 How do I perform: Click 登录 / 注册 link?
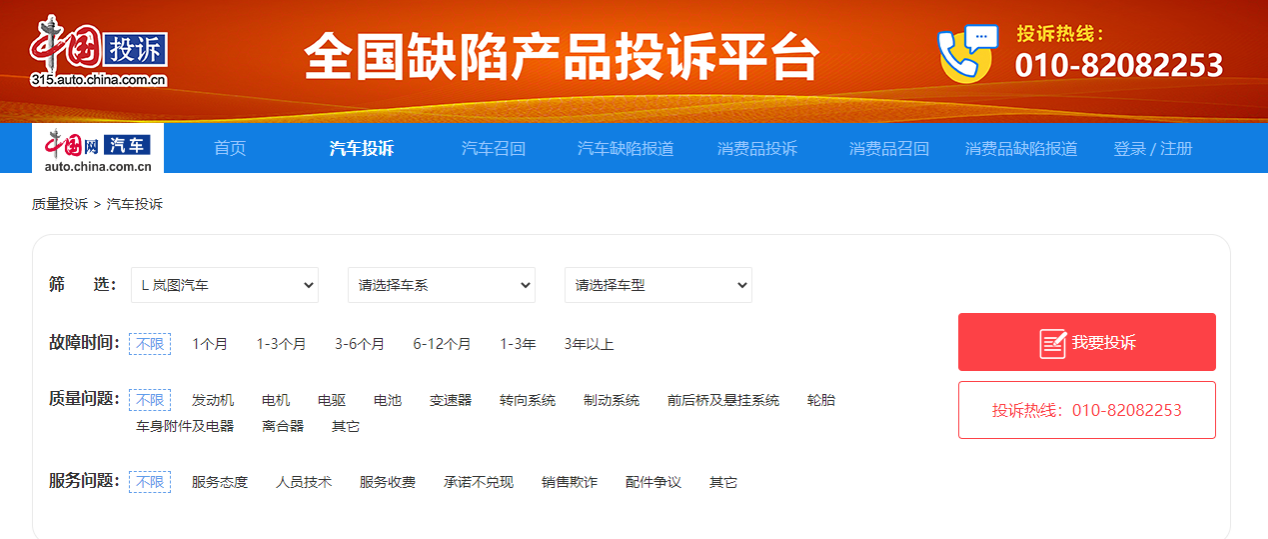[x=1153, y=149]
